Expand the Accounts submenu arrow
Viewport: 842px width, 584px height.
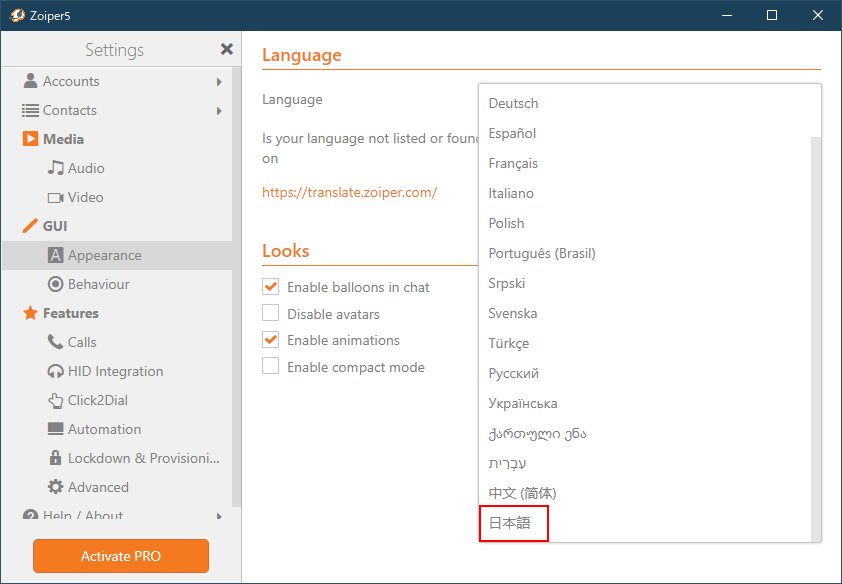point(219,82)
